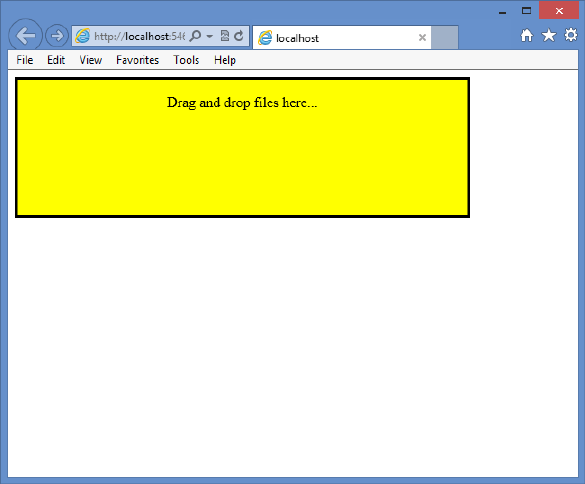Go back using the Back arrow button
The image size is (585, 484).
pos(25,36)
